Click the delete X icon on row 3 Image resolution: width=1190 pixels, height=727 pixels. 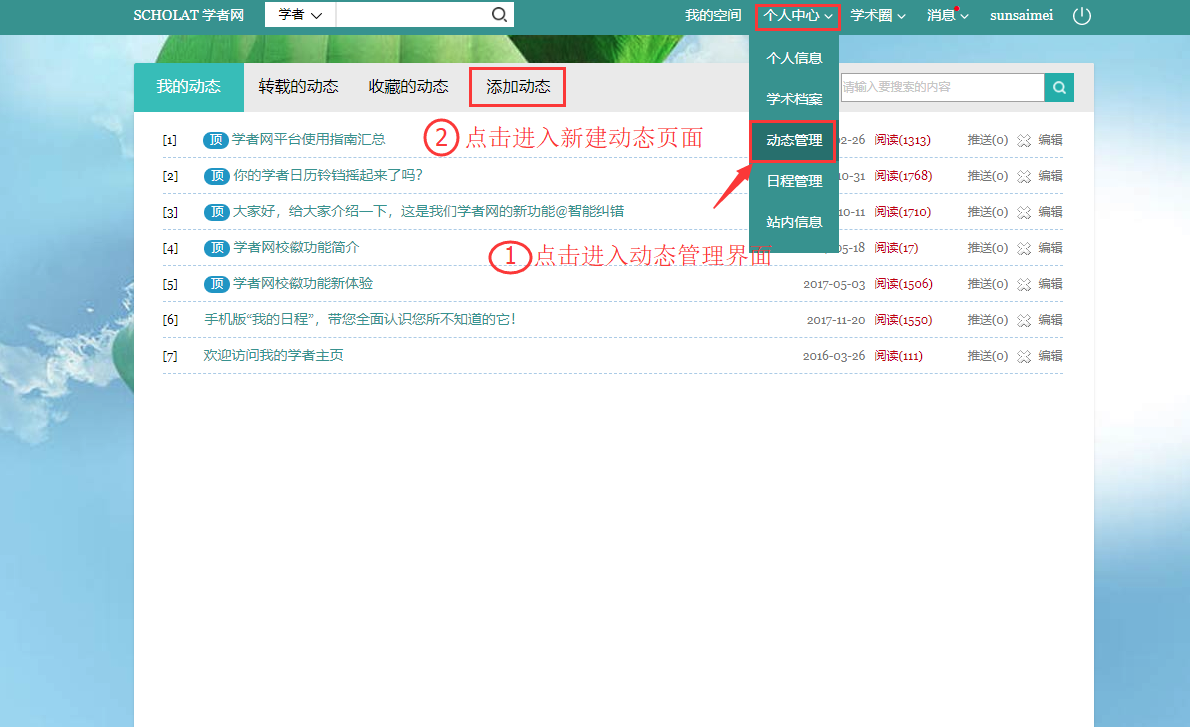(1023, 212)
